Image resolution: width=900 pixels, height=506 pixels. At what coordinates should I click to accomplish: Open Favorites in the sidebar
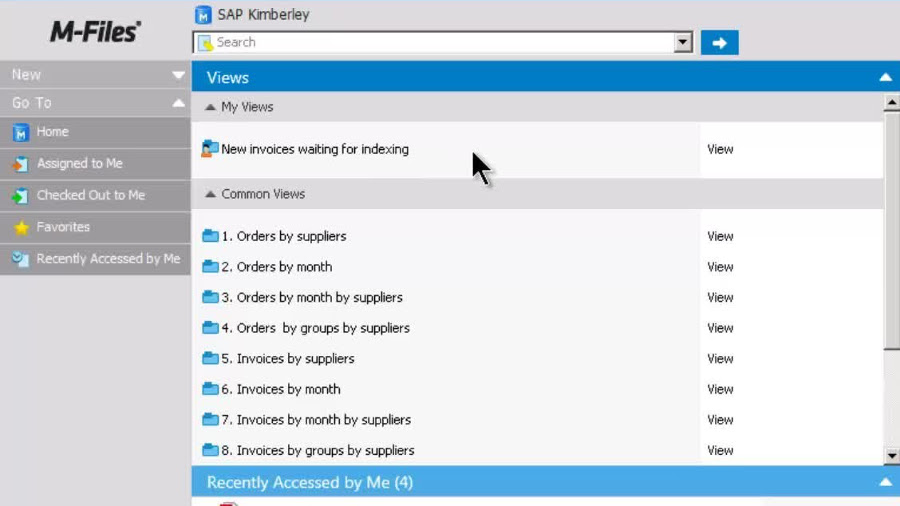coord(95,227)
